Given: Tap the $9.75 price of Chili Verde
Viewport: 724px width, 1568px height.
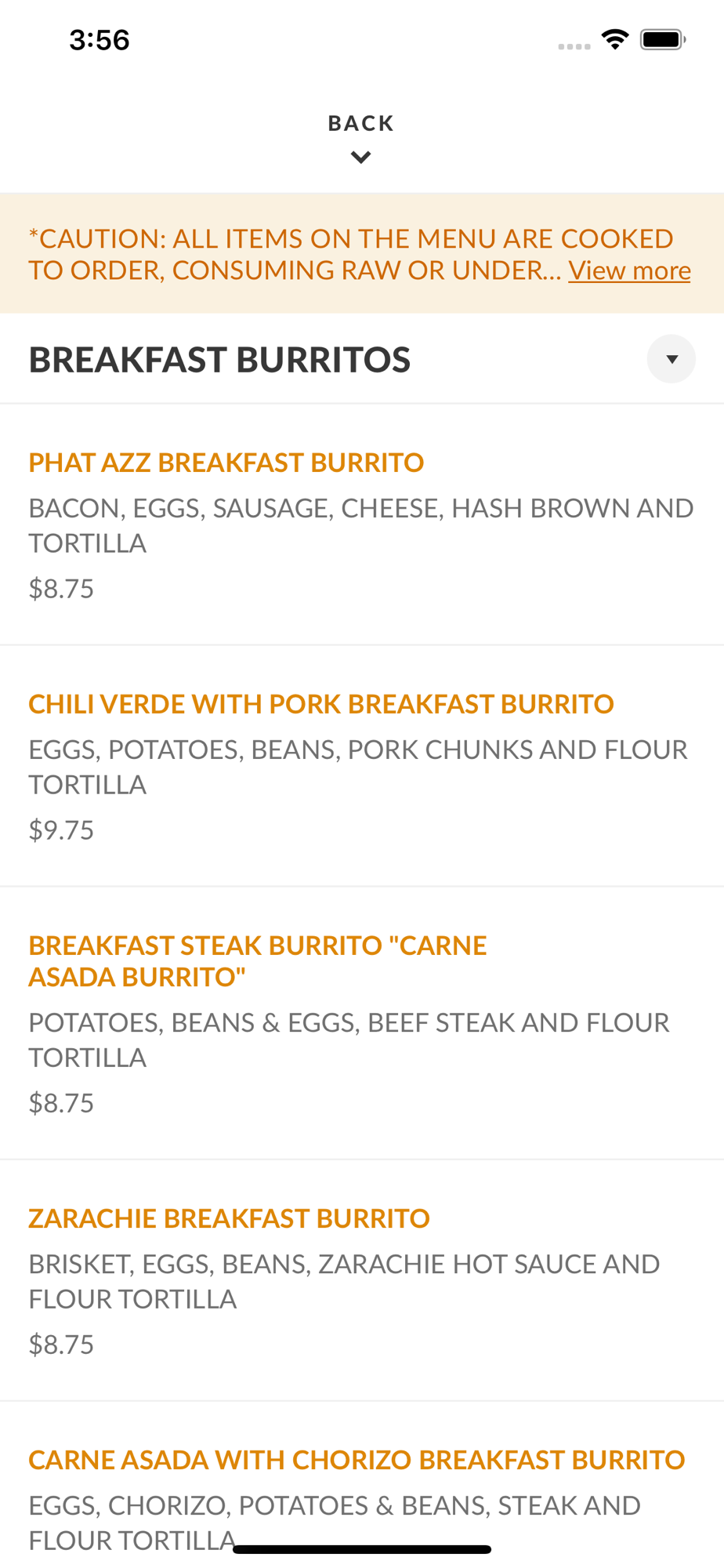Looking at the screenshot, I should click(x=61, y=829).
